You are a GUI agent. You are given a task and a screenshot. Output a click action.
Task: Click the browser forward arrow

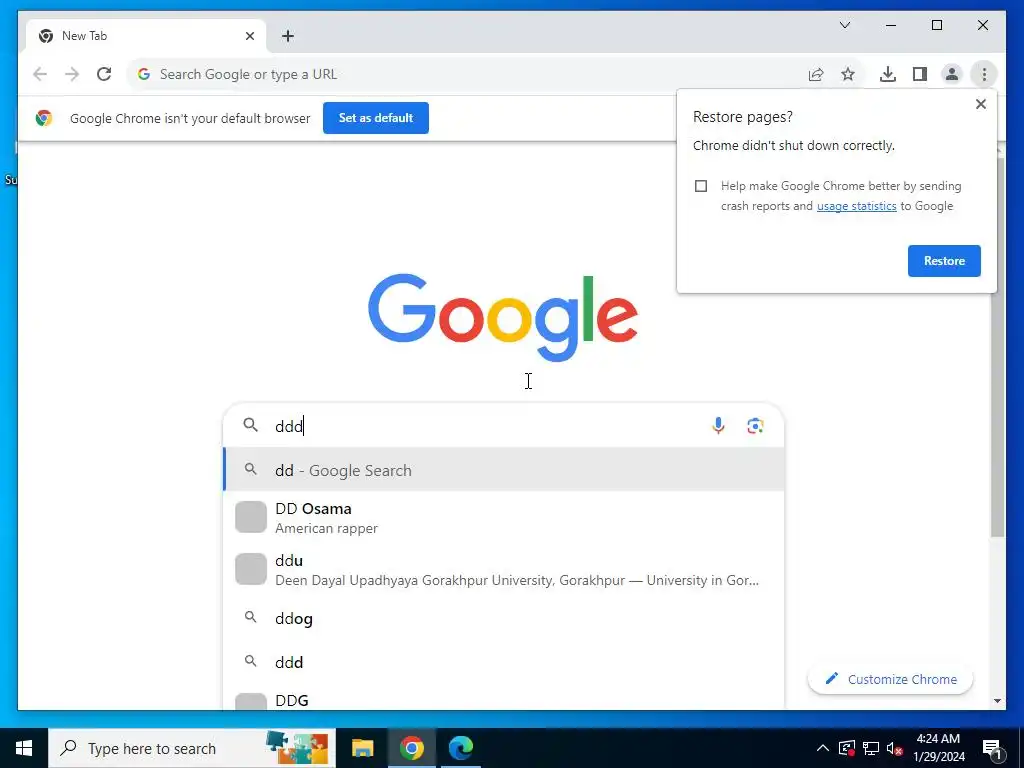click(72, 74)
